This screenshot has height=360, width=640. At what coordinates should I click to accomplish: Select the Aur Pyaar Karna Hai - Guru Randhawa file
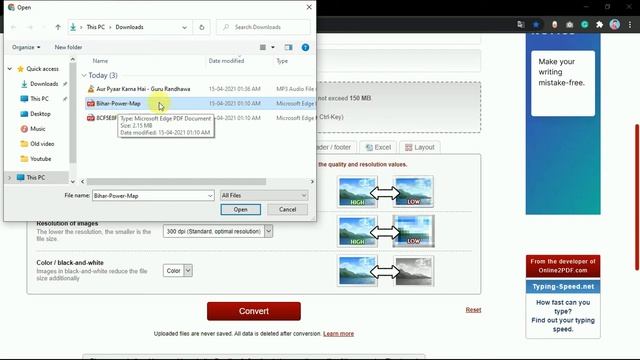click(143, 89)
